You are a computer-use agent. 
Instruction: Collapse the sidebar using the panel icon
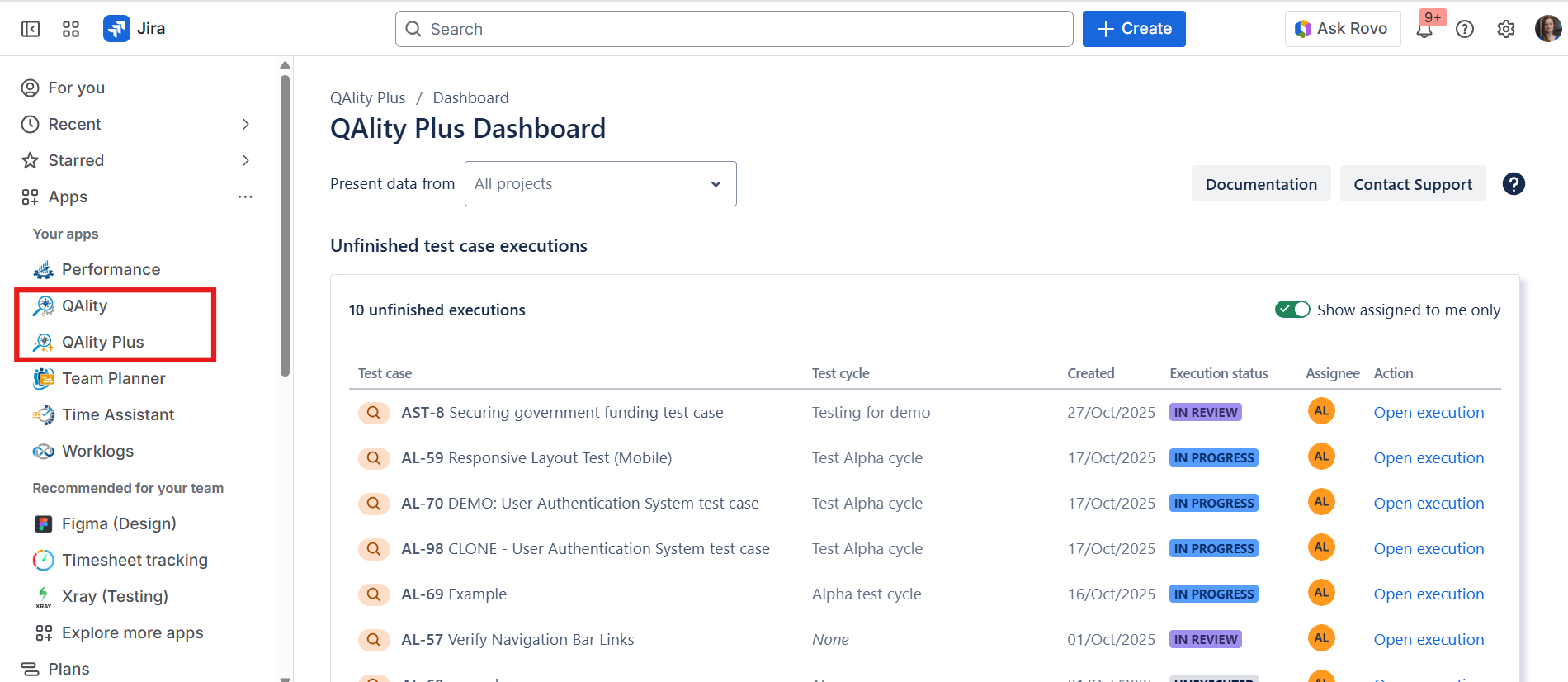tap(31, 29)
